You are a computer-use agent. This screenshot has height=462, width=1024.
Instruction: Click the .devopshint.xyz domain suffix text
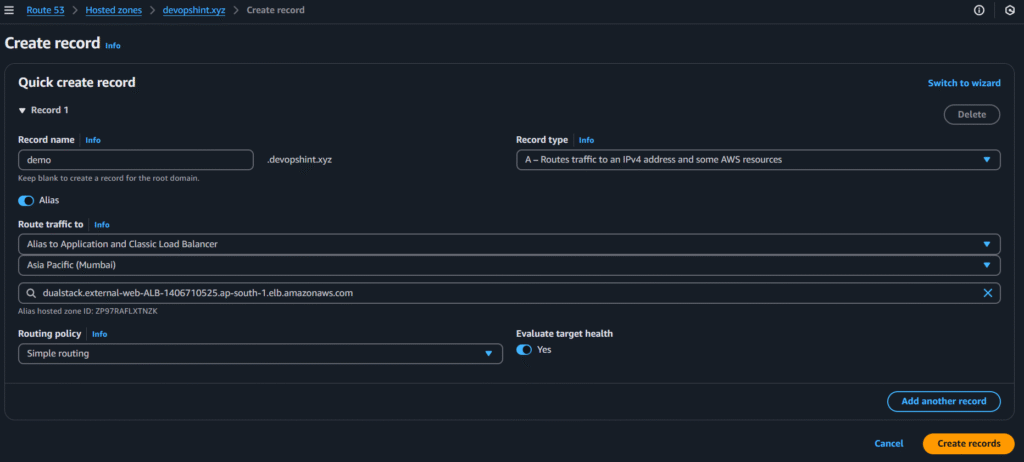[300, 159]
